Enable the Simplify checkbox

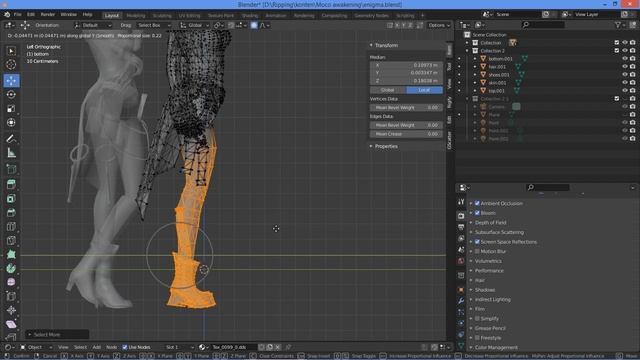tap(477, 318)
